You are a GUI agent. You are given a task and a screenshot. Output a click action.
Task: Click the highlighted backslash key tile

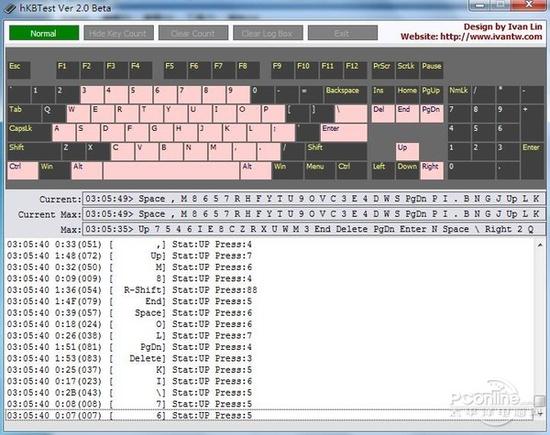pos(351,113)
